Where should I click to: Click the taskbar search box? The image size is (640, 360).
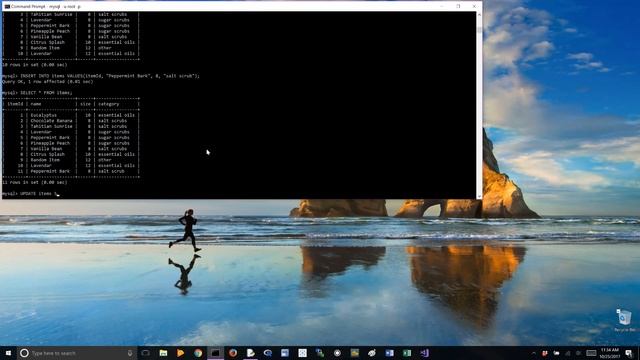[77, 353]
